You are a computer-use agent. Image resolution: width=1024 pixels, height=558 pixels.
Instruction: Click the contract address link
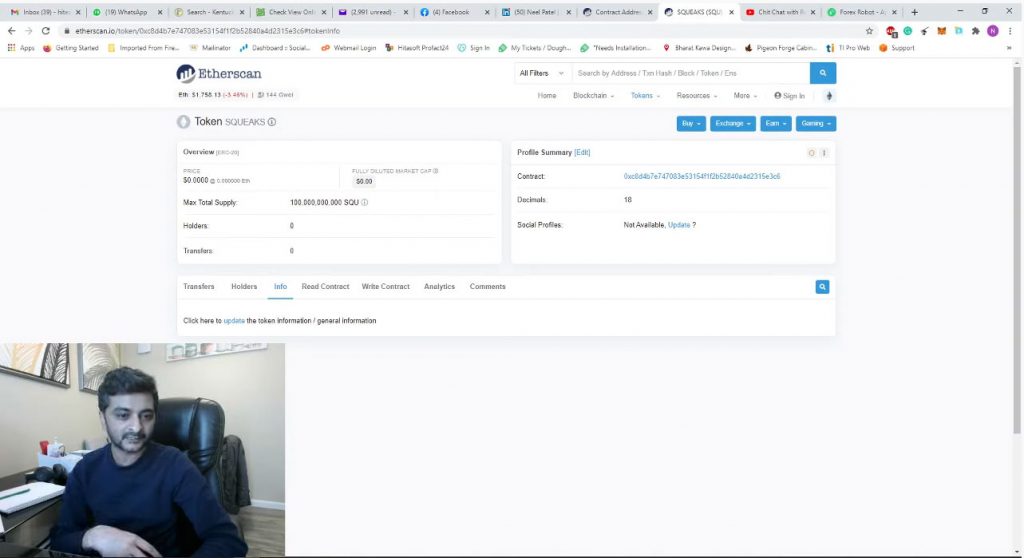[701, 177]
